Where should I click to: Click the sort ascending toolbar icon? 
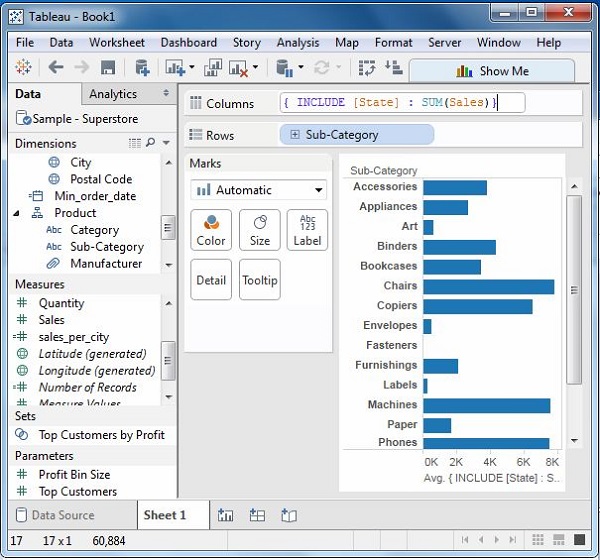tap(393, 68)
